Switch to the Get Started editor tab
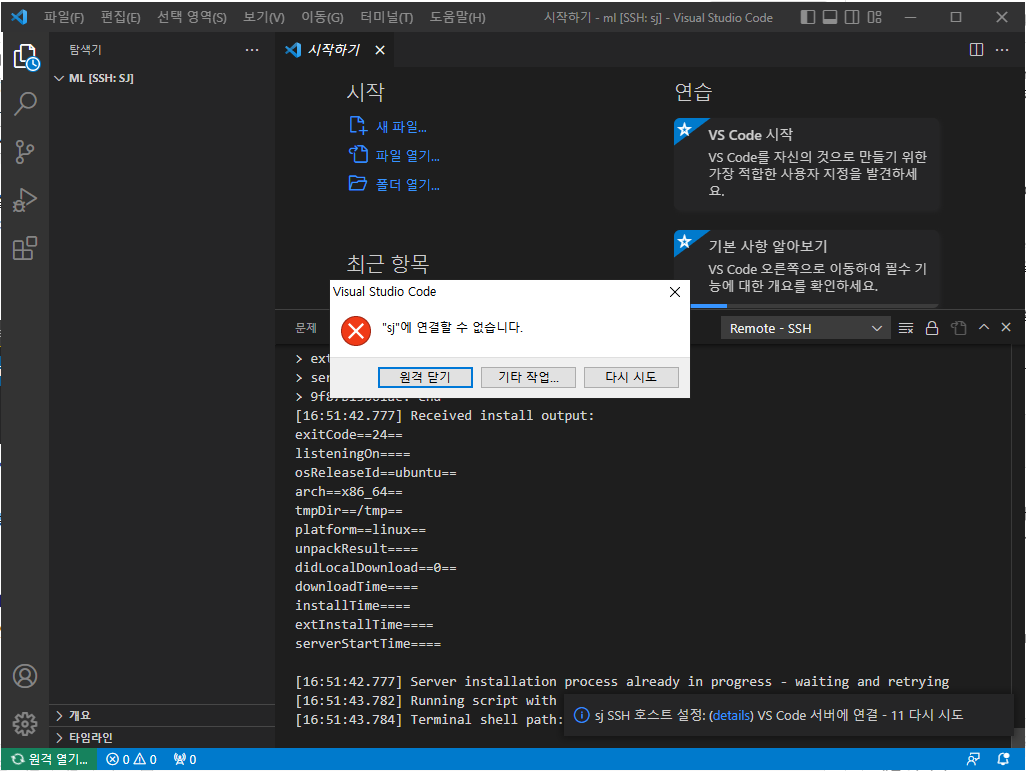 point(334,50)
